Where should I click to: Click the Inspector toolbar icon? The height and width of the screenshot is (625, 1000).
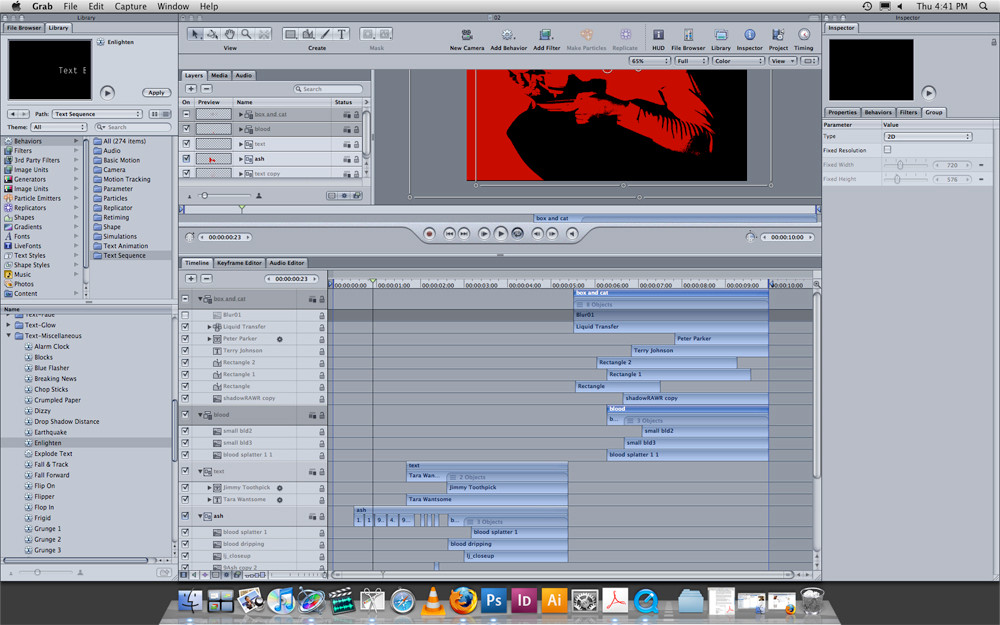coord(749,34)
